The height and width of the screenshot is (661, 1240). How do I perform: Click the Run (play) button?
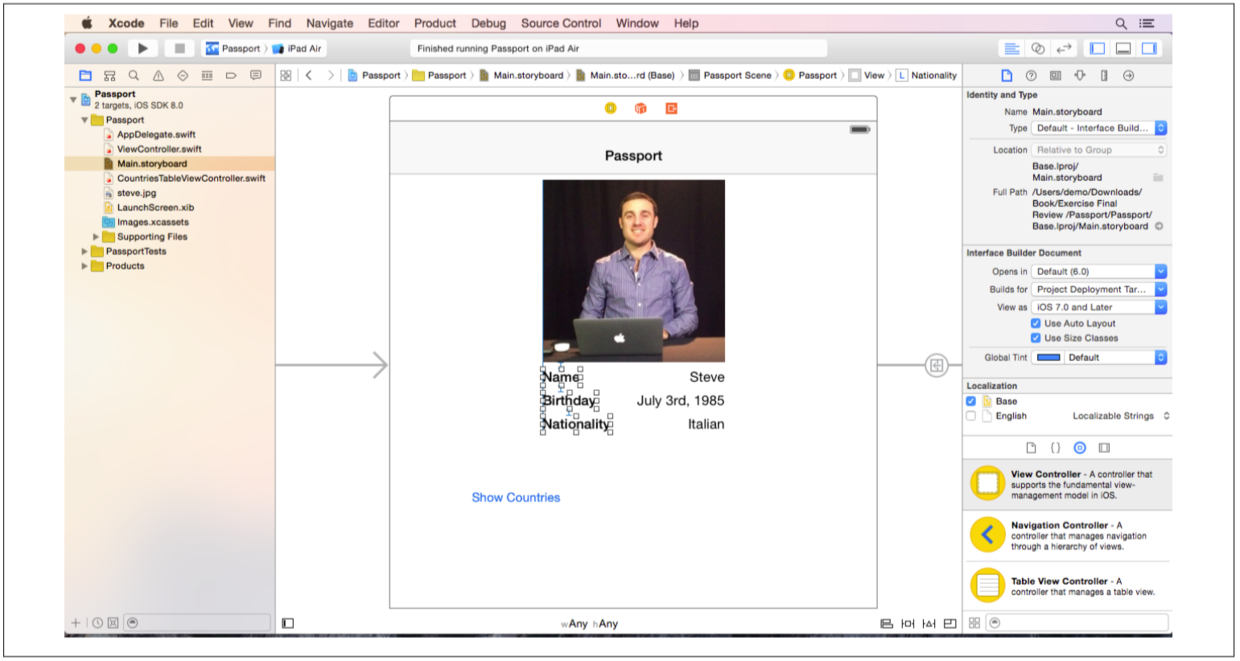[143, 48]
